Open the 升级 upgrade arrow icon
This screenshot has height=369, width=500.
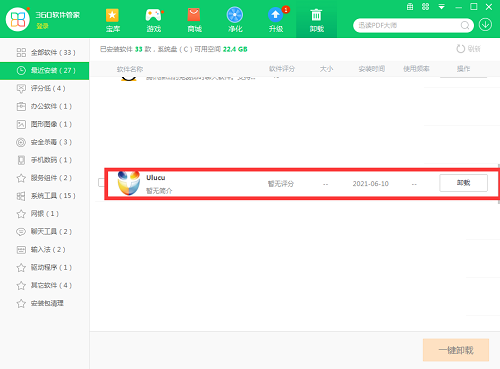pos(276,15)
